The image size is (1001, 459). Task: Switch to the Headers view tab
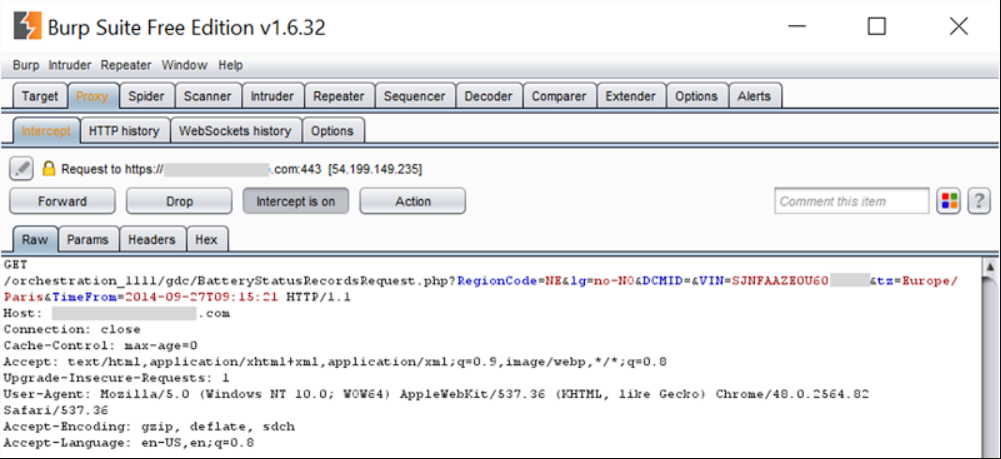(x=151, y=239)
